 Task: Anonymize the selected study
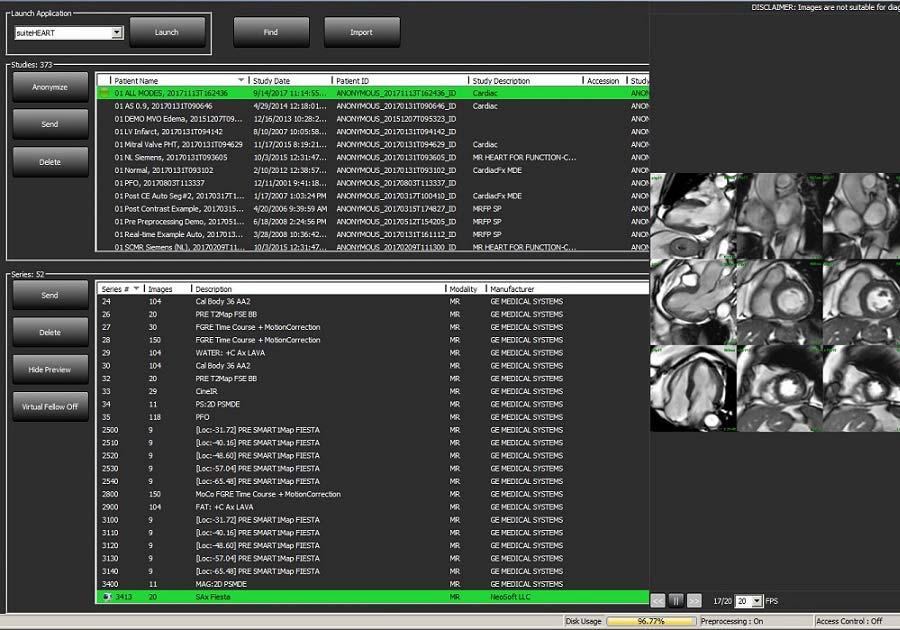tap(50, 87)
